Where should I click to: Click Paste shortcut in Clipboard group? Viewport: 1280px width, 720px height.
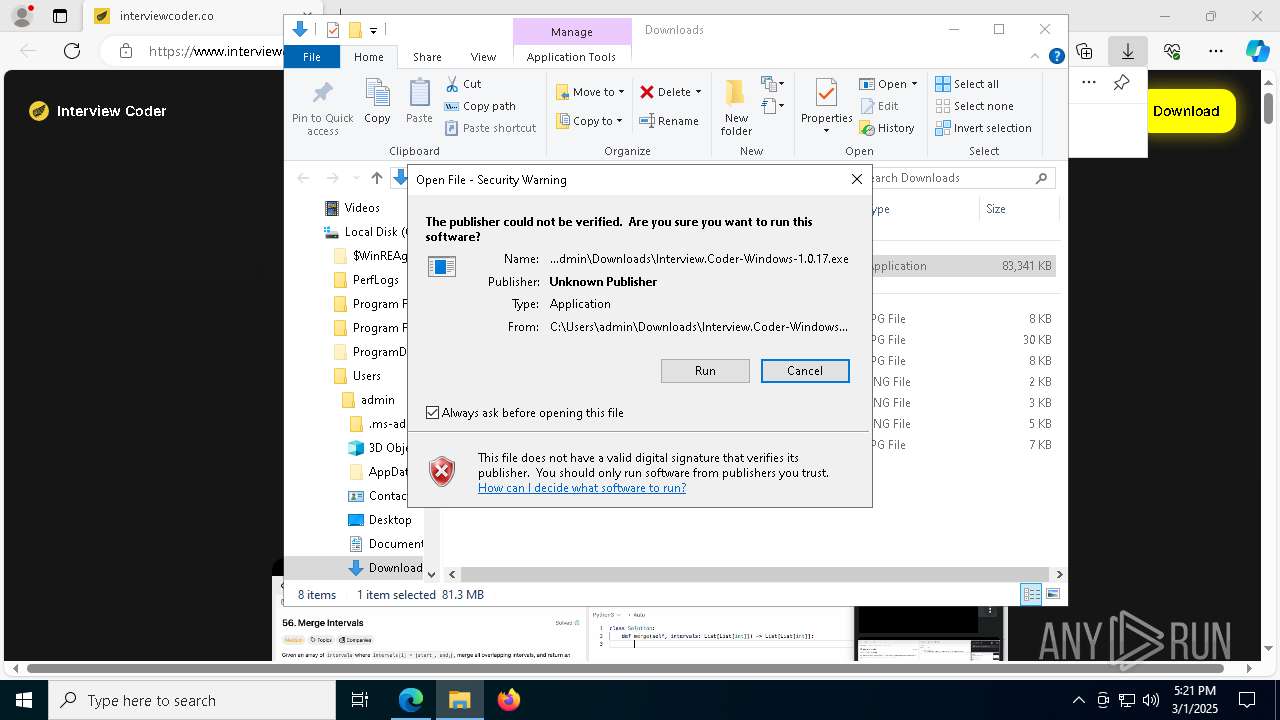(491, 128)
